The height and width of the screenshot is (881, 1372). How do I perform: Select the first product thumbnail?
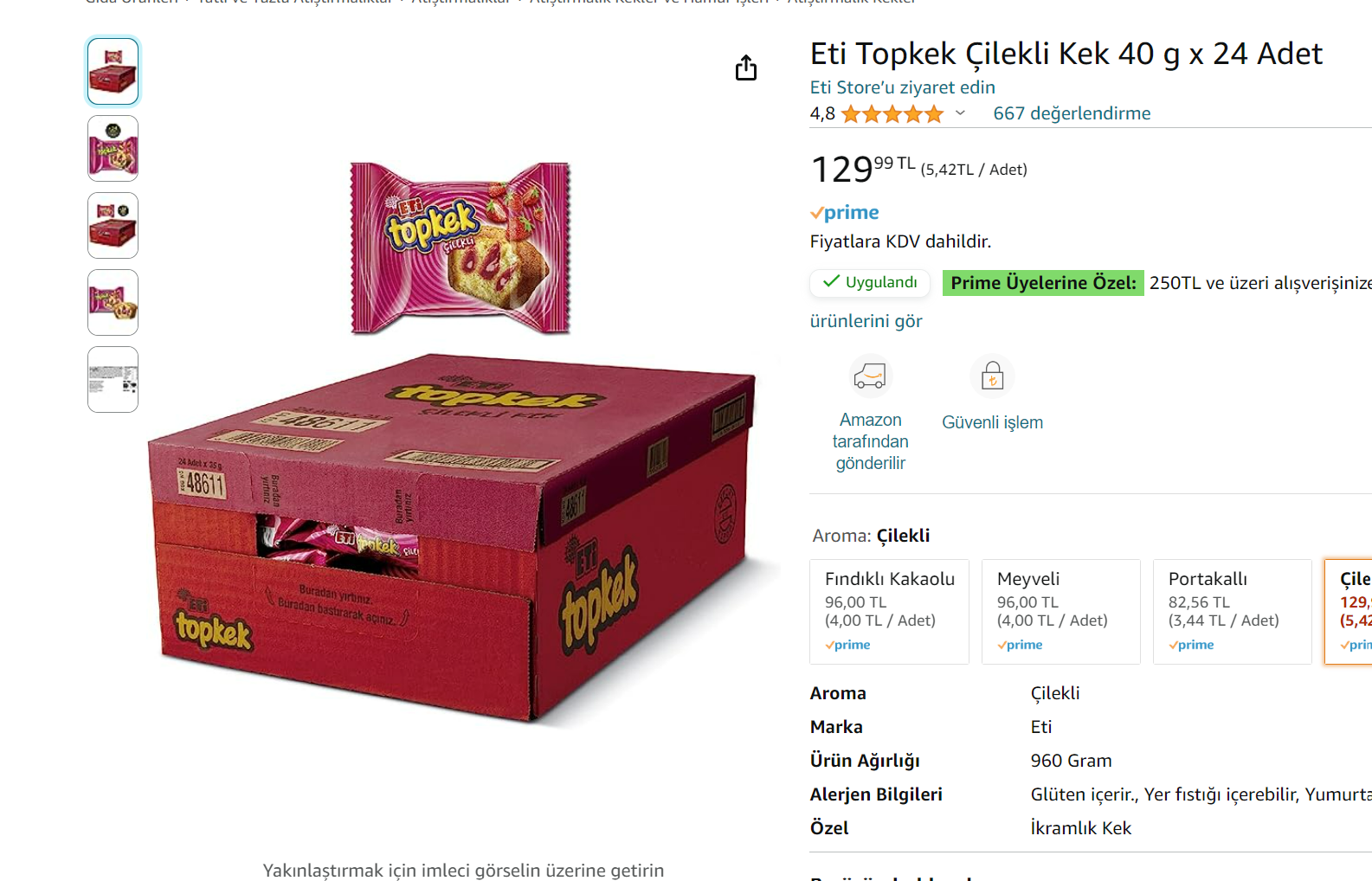[113, 71]
